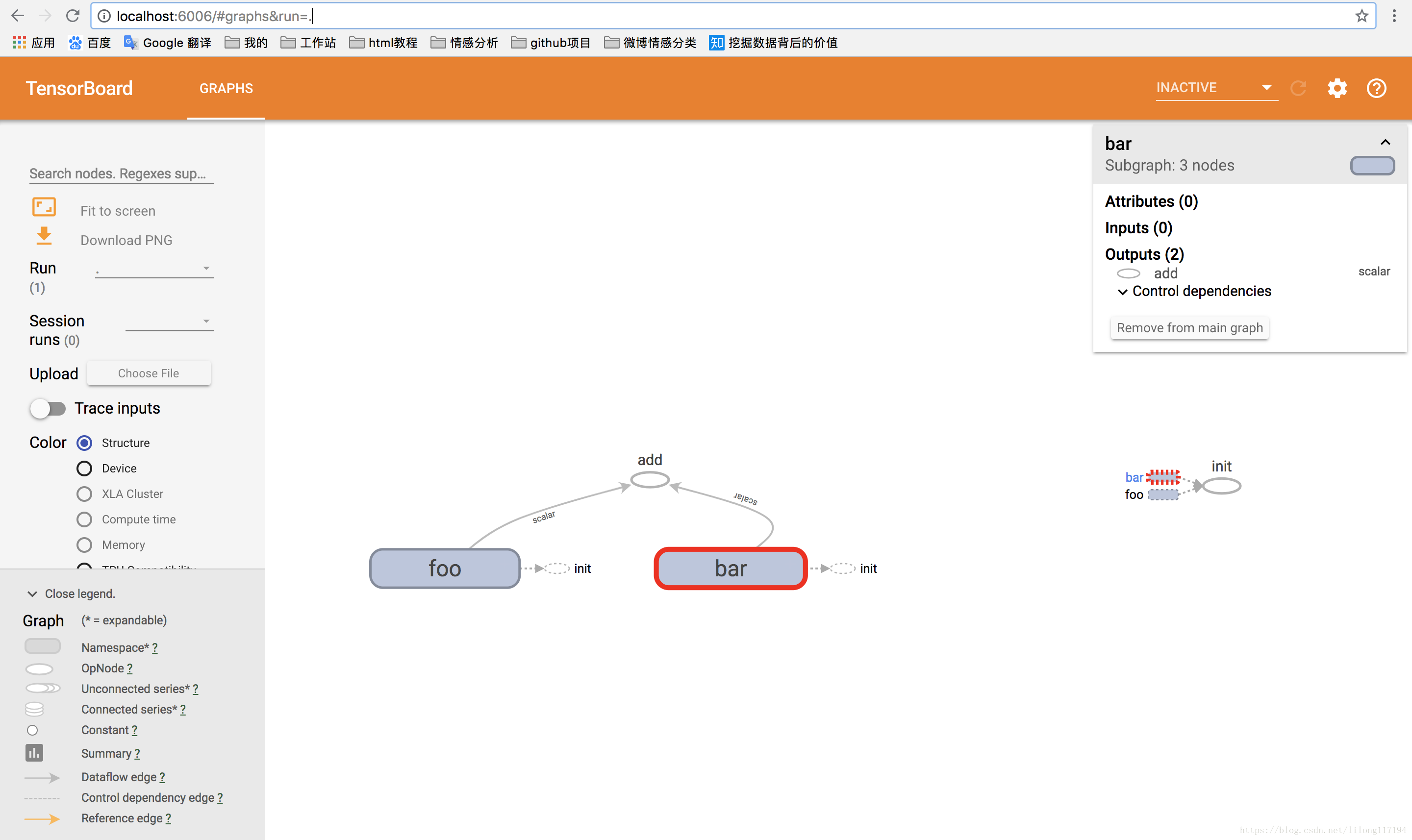Screen dimensions: 1412x840
Task: Click the TensorBoard help icon
Action: [x=1376, y=88]
